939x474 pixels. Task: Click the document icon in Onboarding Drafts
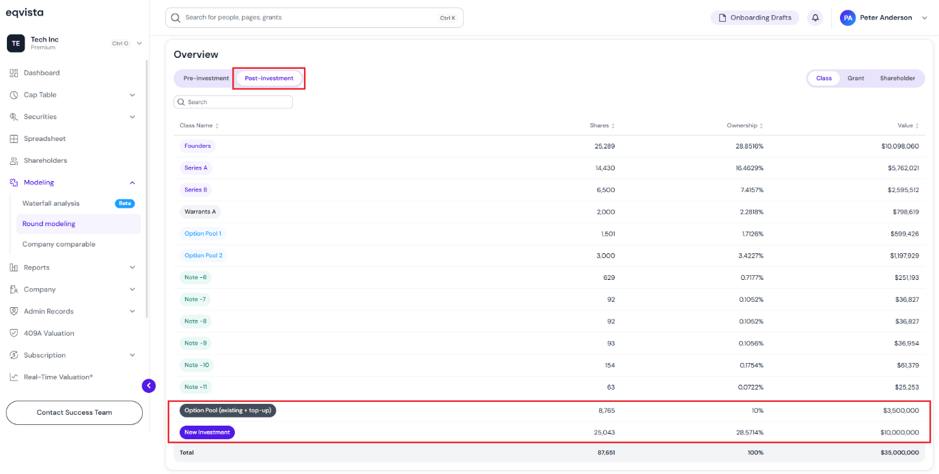(723, 18)
